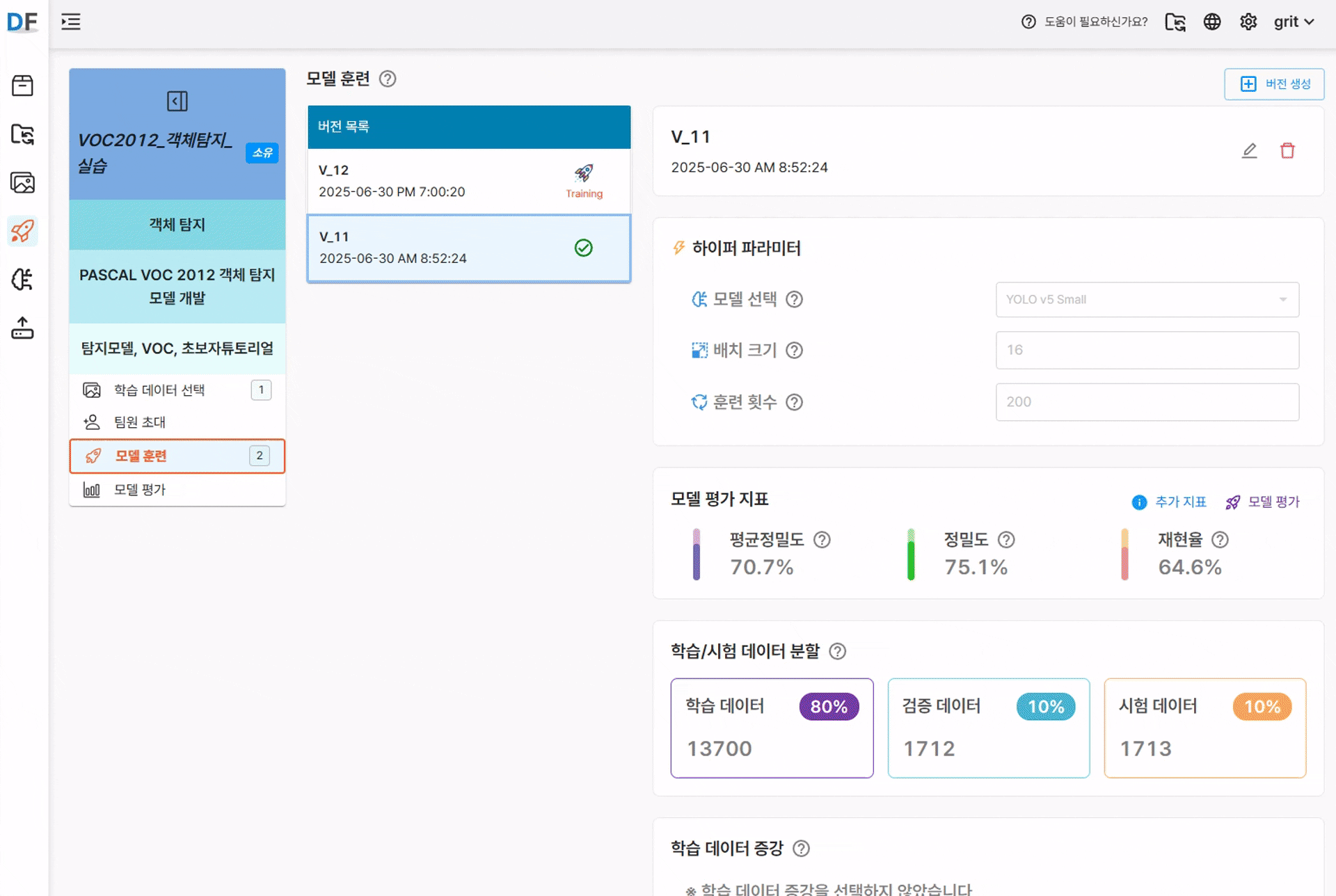This screenshot has width=1336, height=896.
Task: Click the 버전 생성 button
Action: tap(1274, 84)
